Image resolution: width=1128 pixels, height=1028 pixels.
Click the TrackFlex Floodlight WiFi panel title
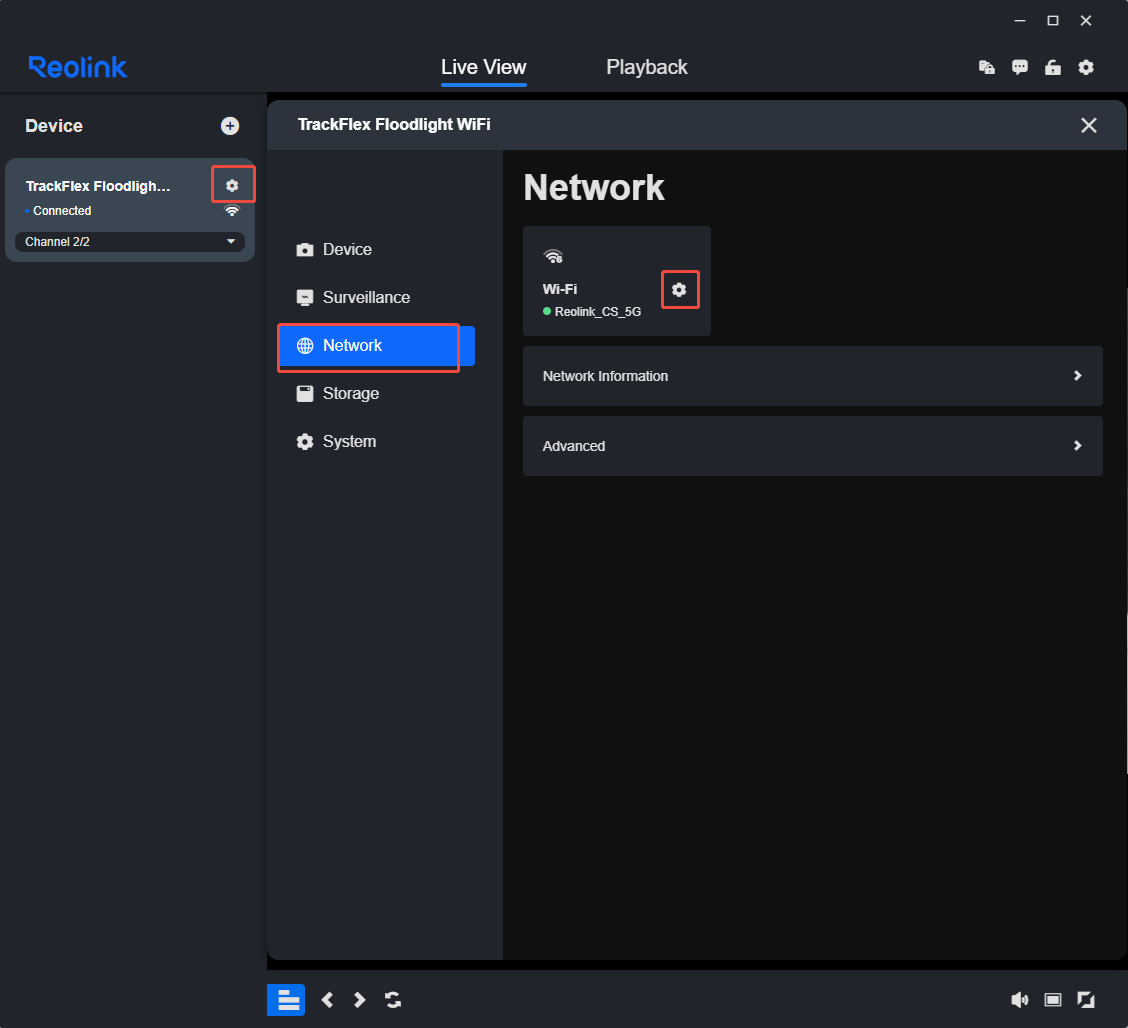[x=394, y=124]
